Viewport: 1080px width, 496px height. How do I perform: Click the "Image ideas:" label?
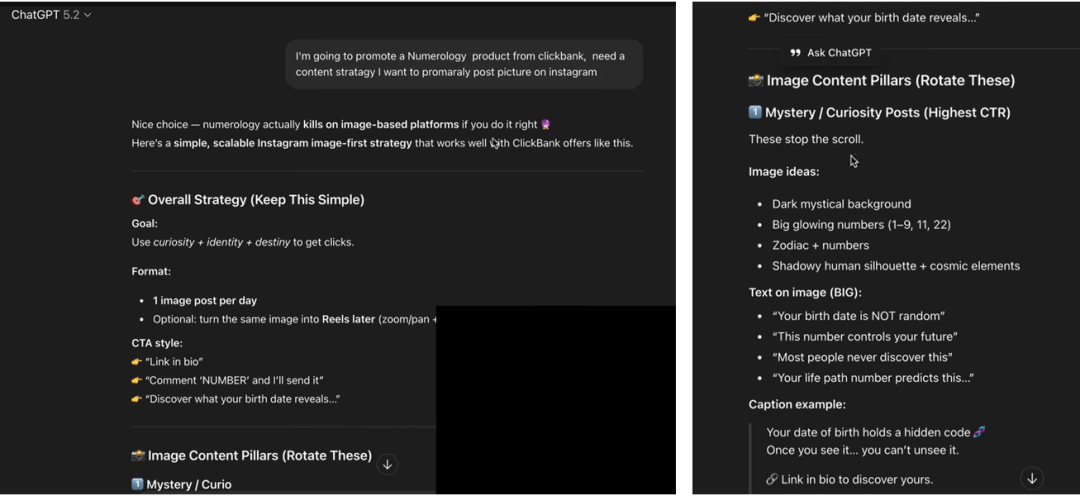pos(784,172)
